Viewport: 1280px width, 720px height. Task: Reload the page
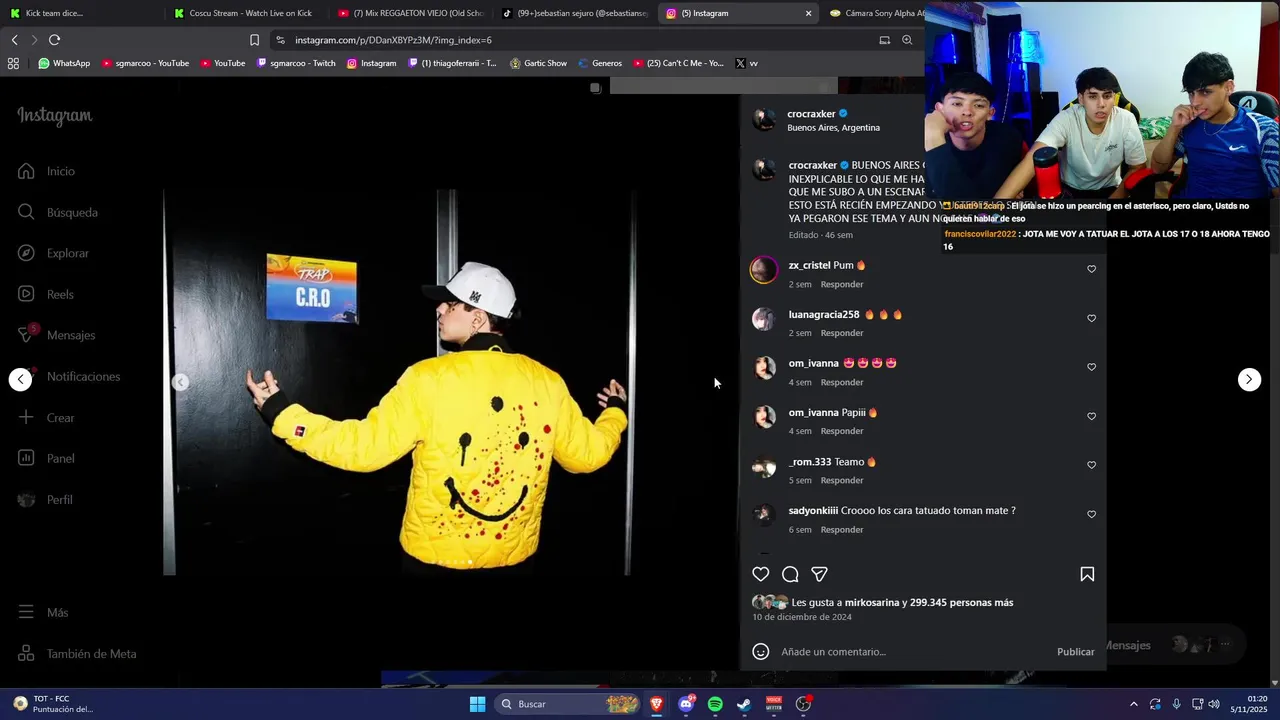click(x=54, y=40)
